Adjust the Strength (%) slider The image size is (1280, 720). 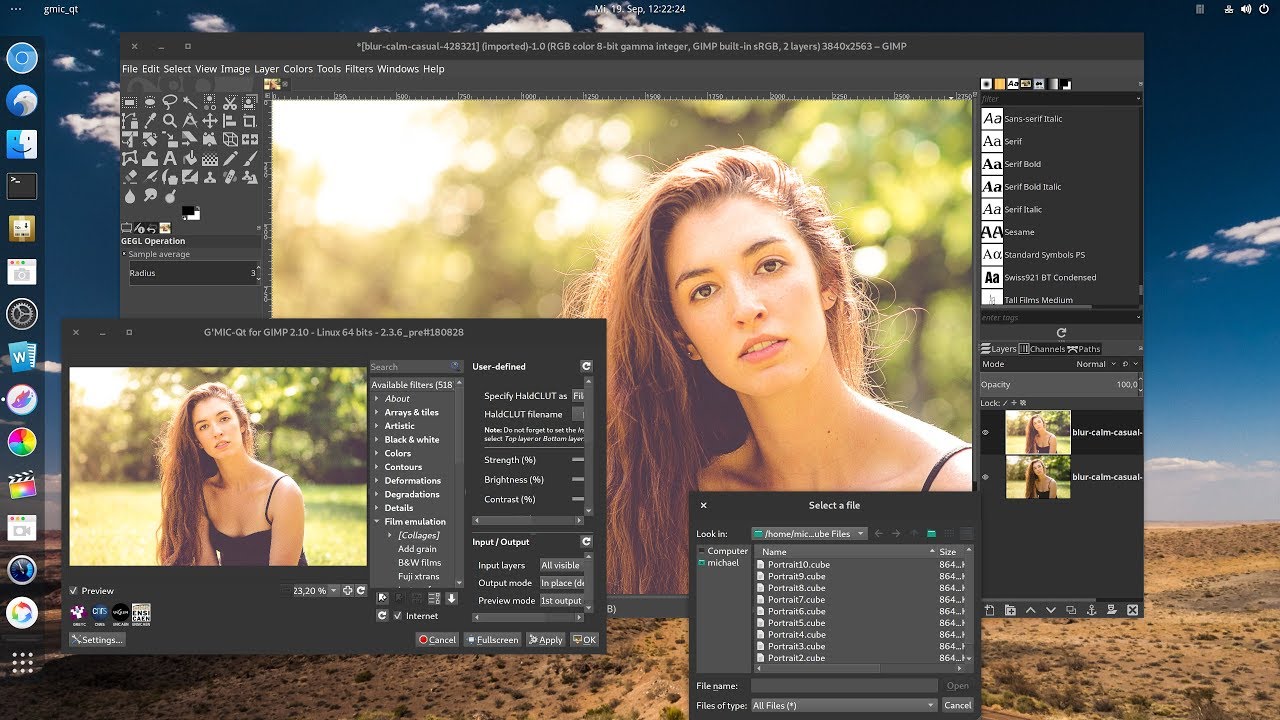click(x=578, y=460)
